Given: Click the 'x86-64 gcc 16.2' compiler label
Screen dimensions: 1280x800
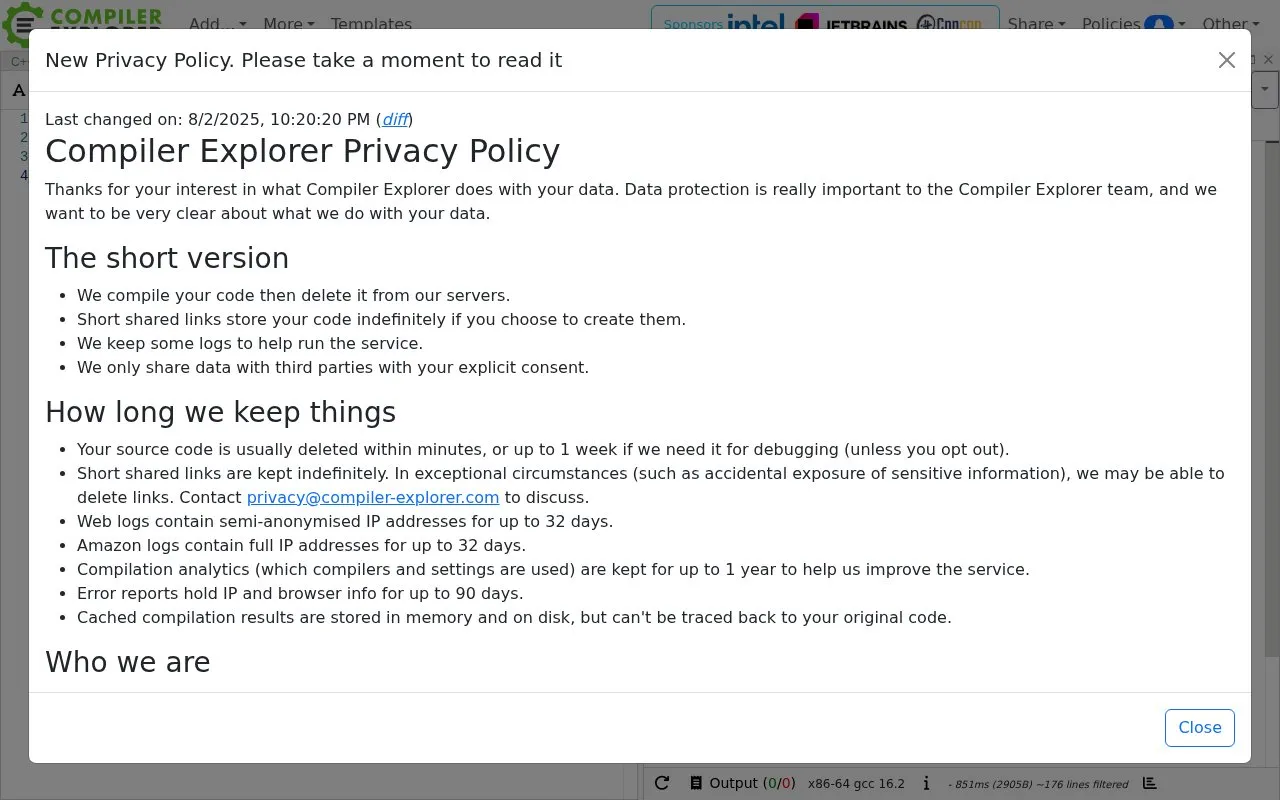Looking at the screenshot, I should (856, 783).
